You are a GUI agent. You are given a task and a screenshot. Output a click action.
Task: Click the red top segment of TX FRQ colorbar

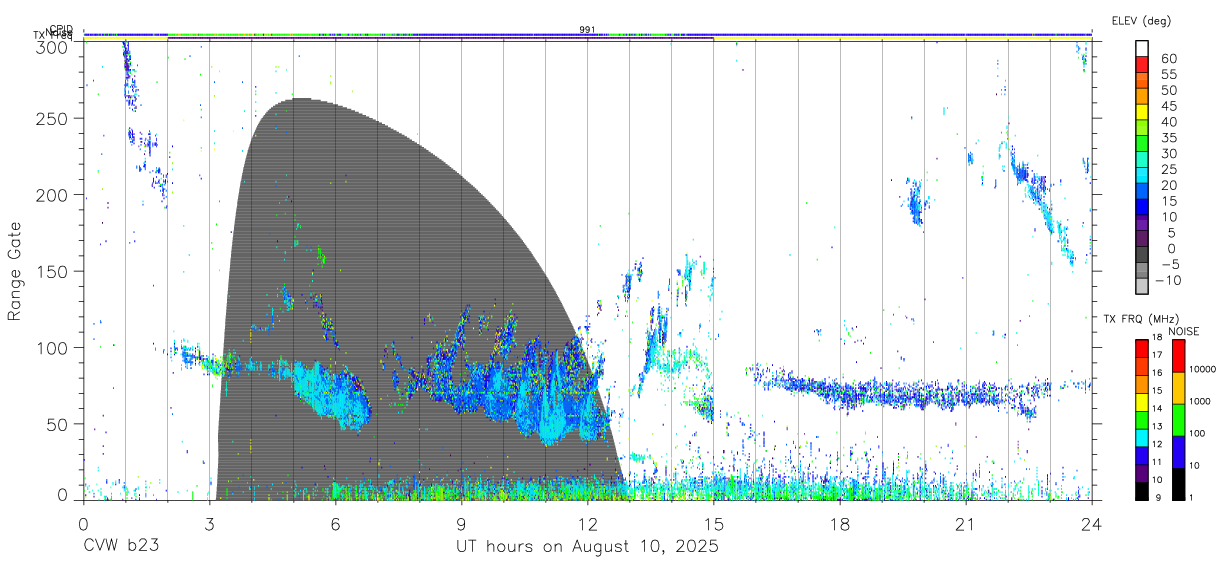[x=1141, y=348]
